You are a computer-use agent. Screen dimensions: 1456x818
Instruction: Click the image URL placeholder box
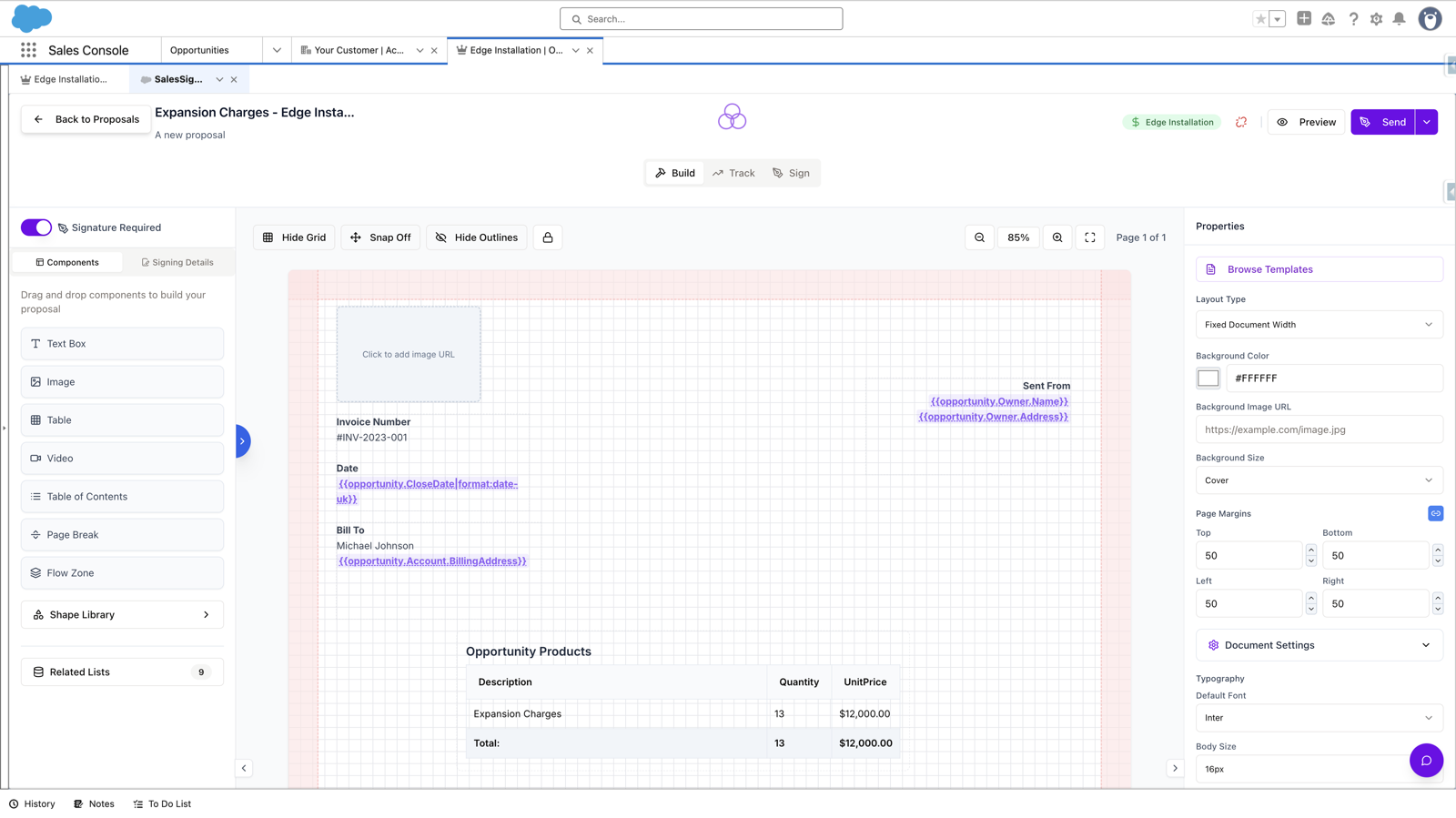[x=409, y=355]
